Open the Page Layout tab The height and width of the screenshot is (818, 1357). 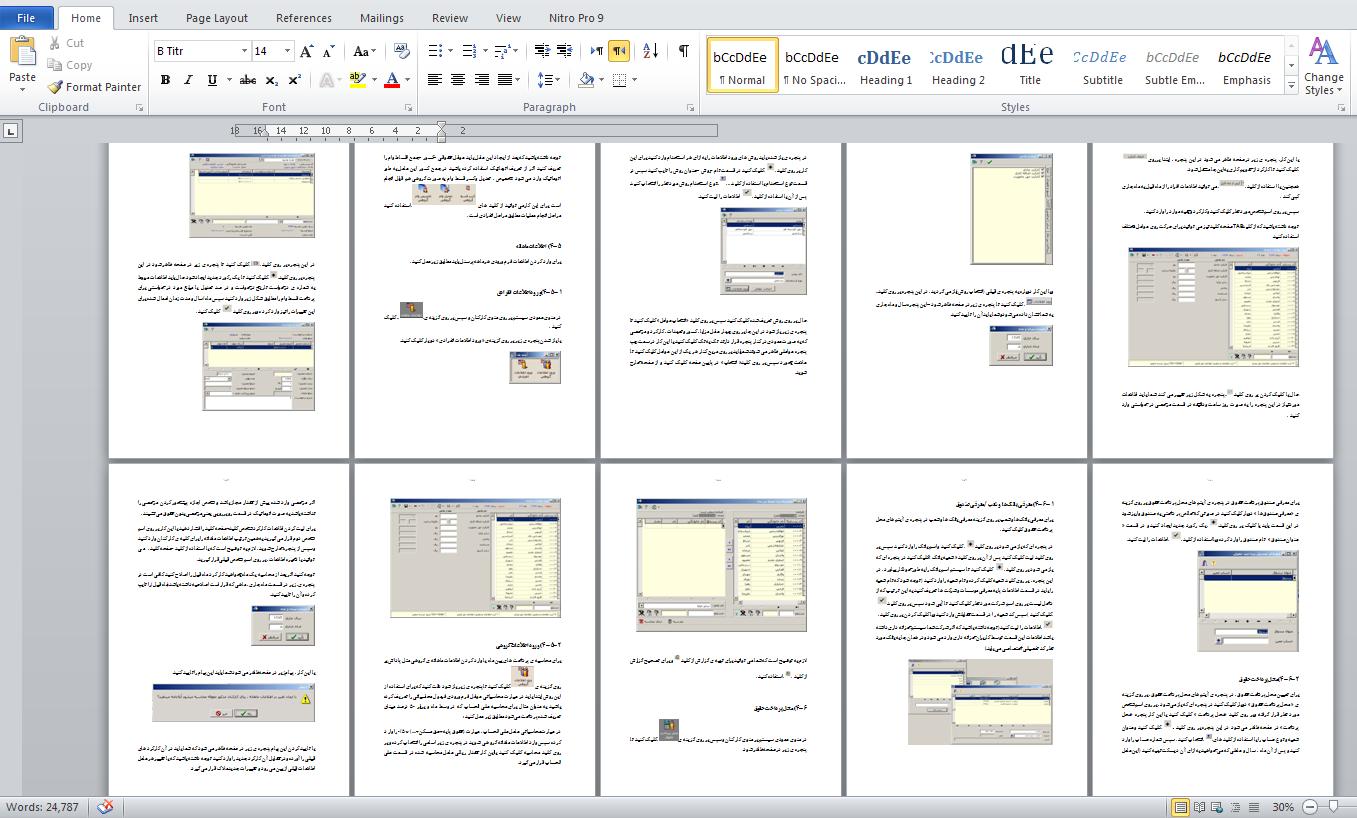coord(217,18)
